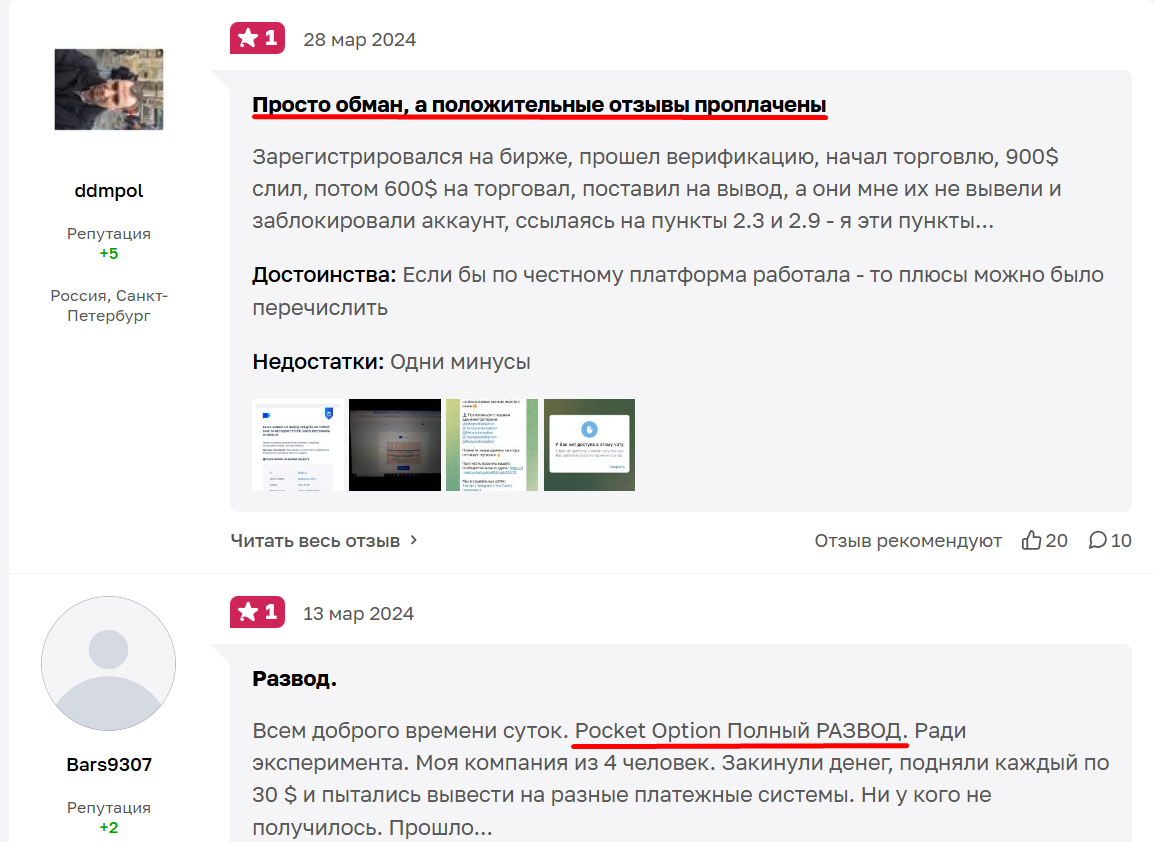
Task: Open the second attached dark monitor photo
Action: point(394,445)
